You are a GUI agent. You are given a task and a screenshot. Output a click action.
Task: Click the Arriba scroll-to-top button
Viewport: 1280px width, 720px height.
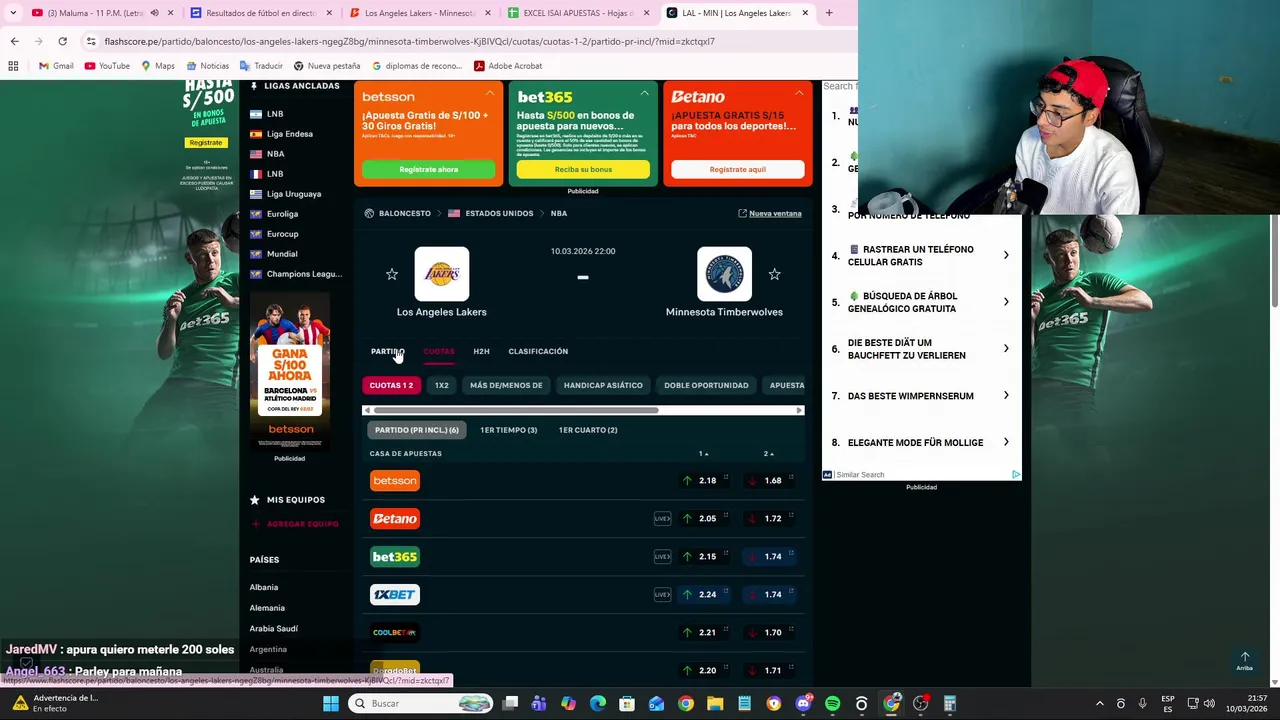1244,661
